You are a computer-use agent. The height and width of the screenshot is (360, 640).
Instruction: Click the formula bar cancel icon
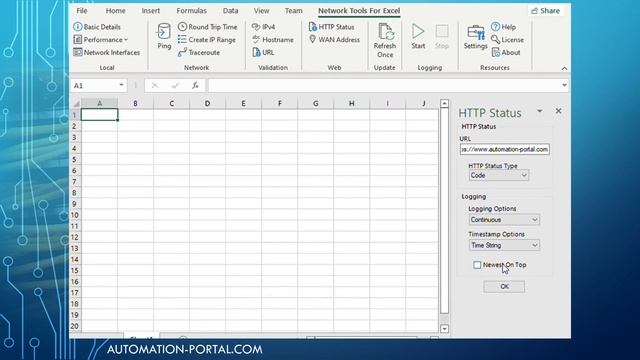[x=155, y=85]
